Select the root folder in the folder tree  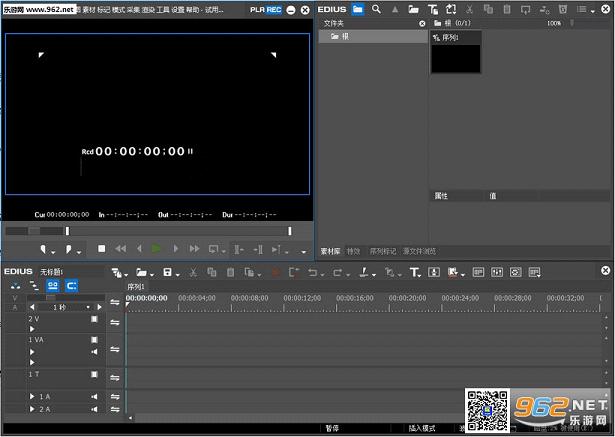[373, 36]
